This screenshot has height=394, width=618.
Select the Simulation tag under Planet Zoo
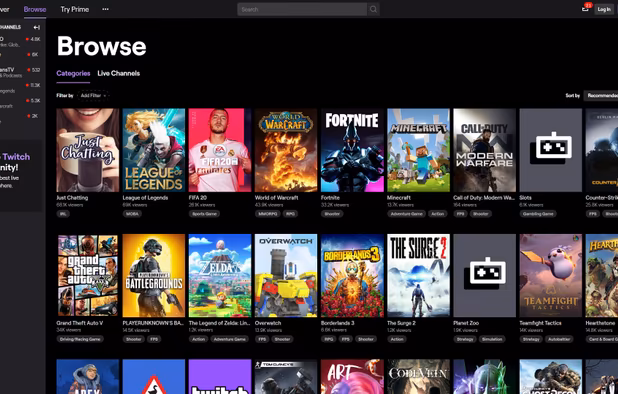click(x=492, y=339)
